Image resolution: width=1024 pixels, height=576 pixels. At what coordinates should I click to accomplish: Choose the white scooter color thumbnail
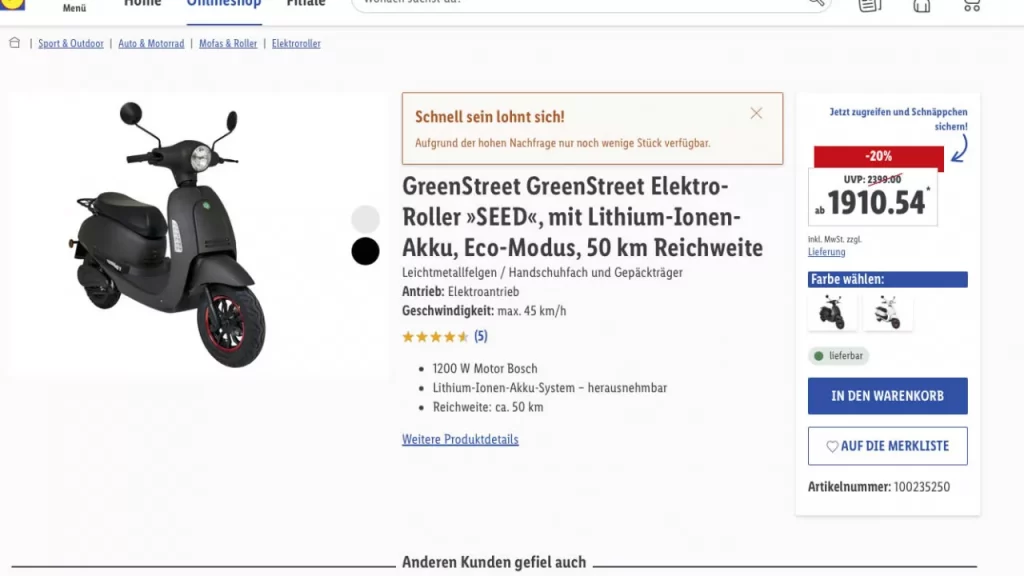[x=888, y=313]
